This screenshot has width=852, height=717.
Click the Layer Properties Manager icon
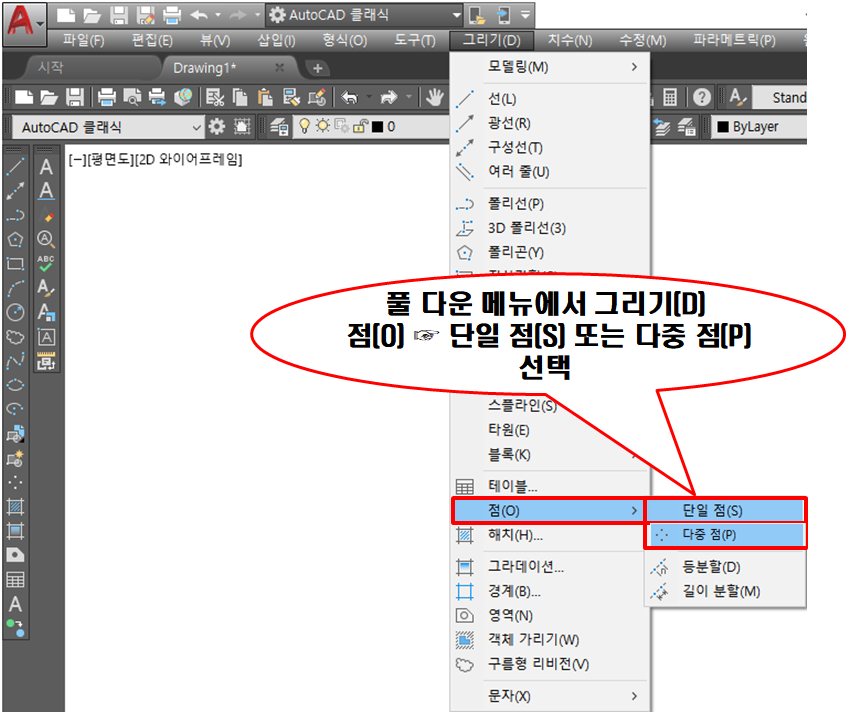click(x=279, y=127)
